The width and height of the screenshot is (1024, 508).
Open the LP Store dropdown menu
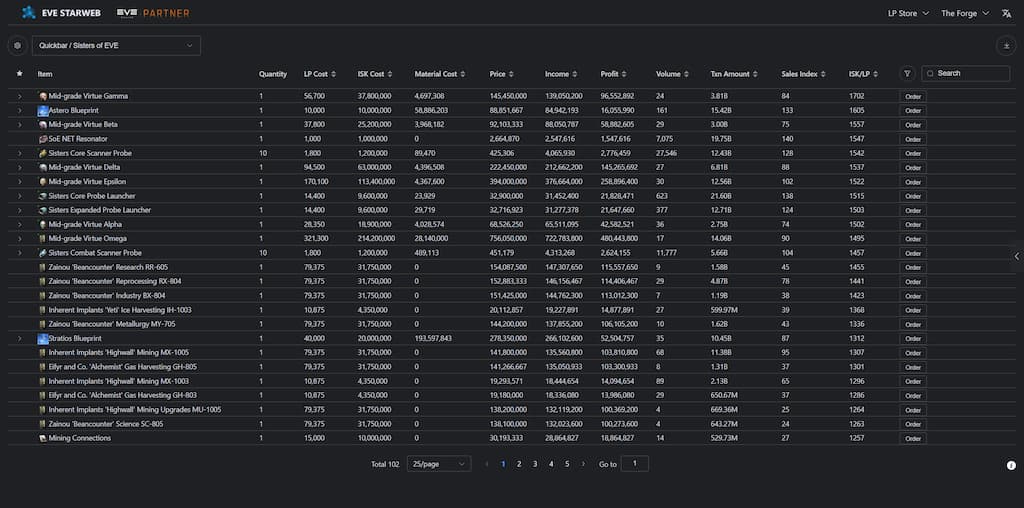908,13
